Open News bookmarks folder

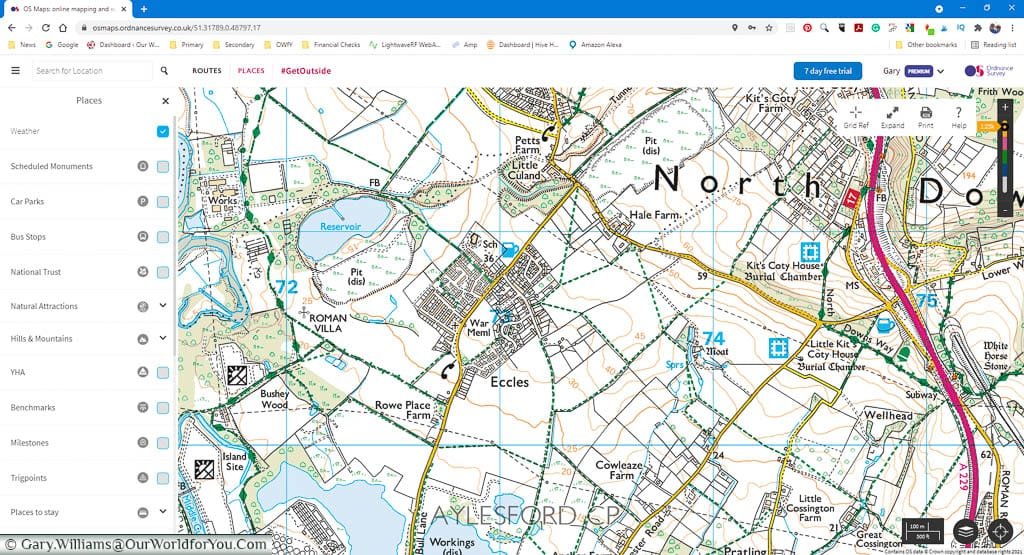pyautogui.click(x=22, y=44)
